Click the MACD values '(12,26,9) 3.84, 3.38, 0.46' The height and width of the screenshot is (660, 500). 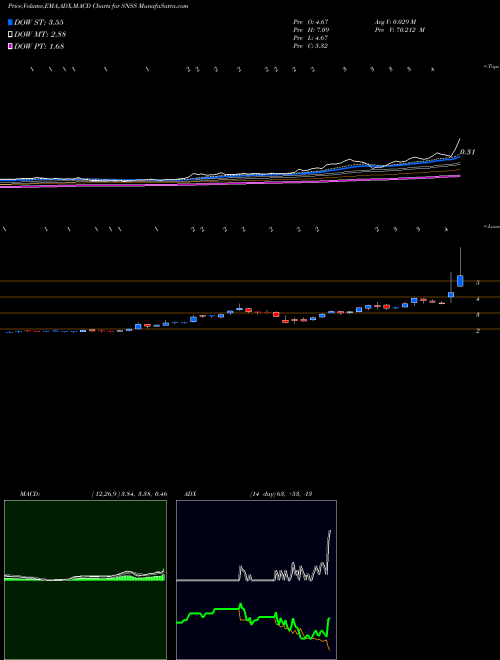(x=130, y=494)
